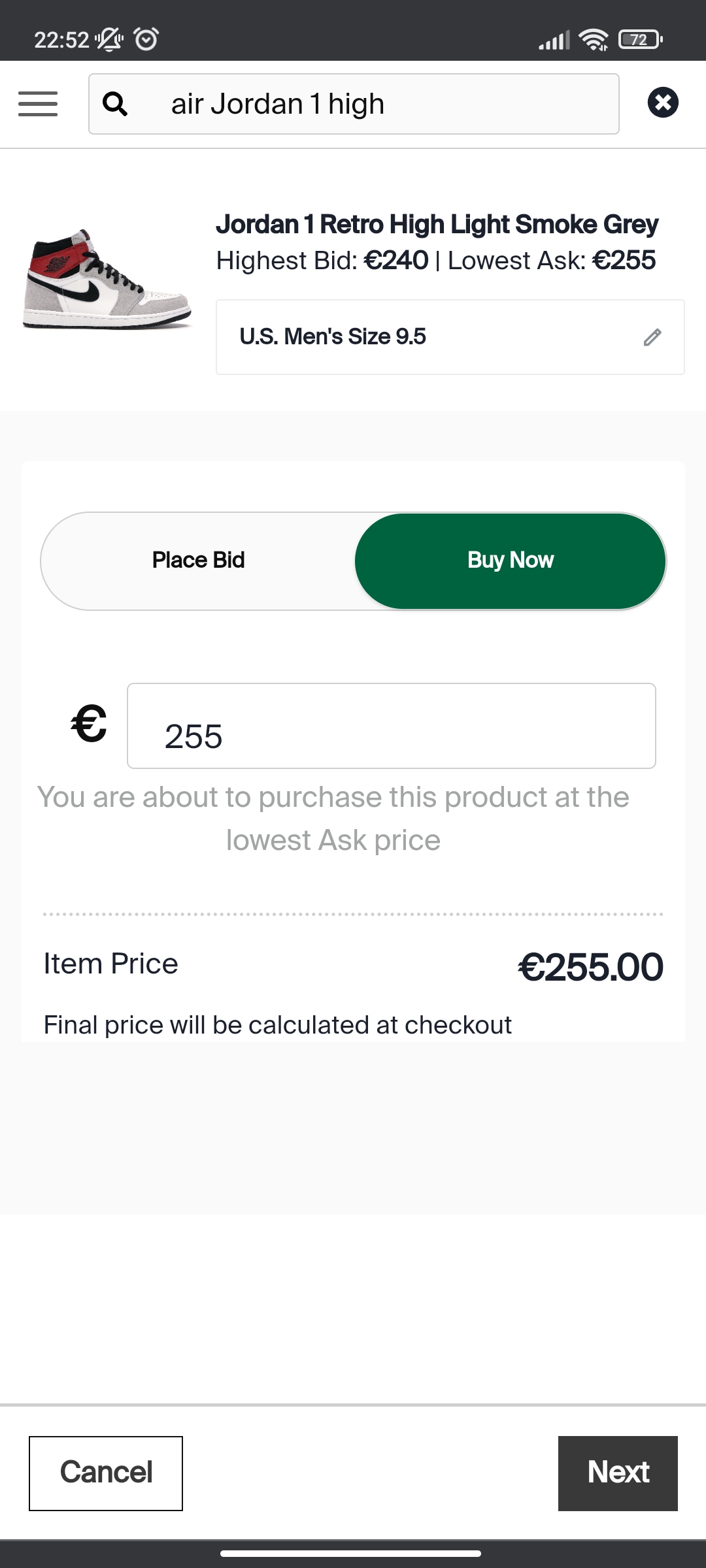Switch to Place Bid mode
This screenshot has width=706, height=1568.
(x=198, y=561)
